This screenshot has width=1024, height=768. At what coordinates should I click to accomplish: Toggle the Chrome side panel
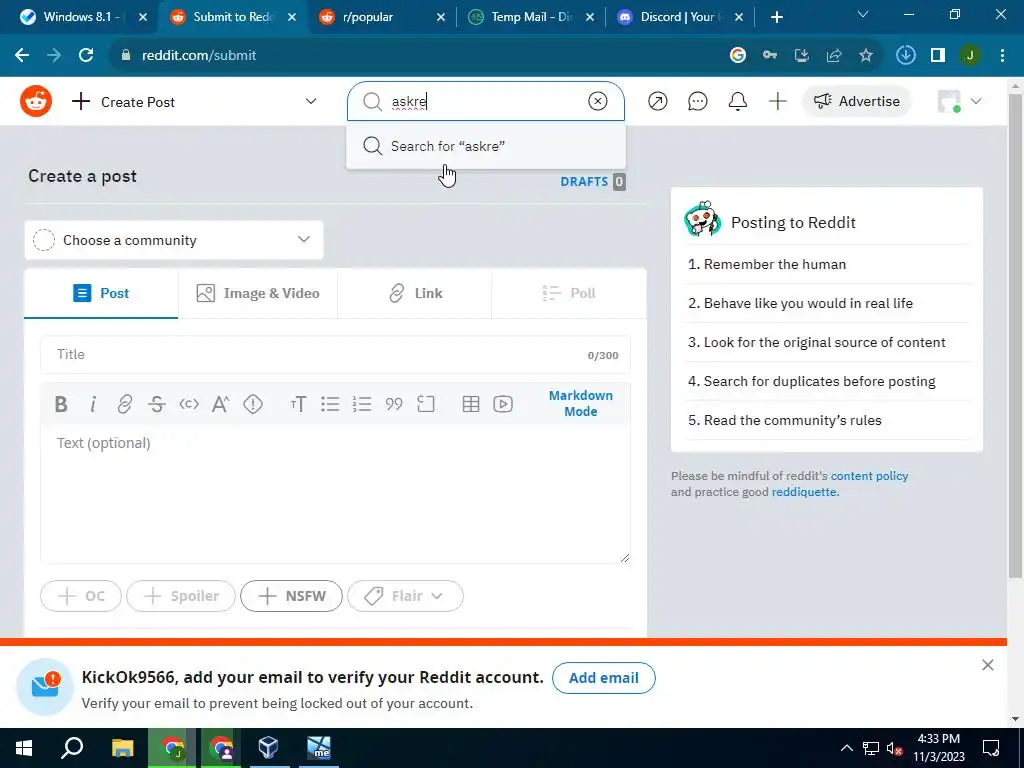pyautogui.click(x=938, y=56)
